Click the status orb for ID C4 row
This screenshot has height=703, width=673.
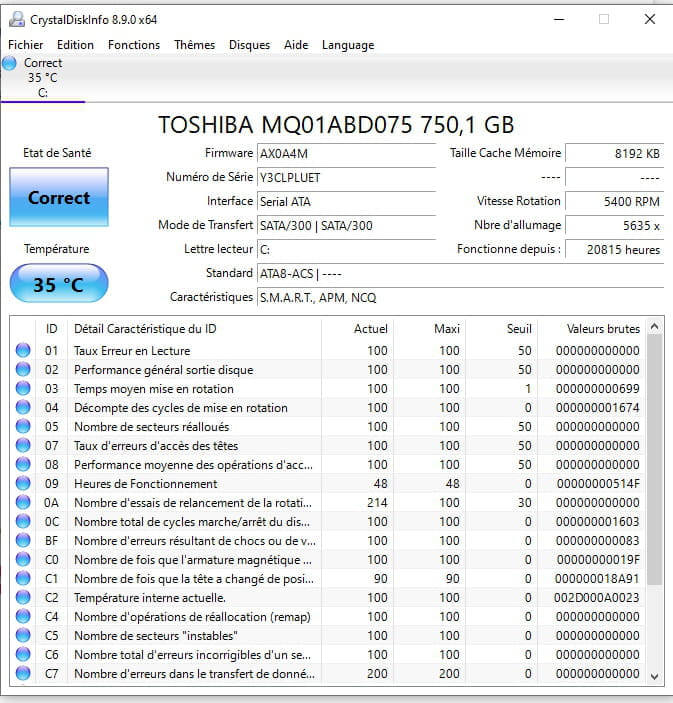point(23,616)
